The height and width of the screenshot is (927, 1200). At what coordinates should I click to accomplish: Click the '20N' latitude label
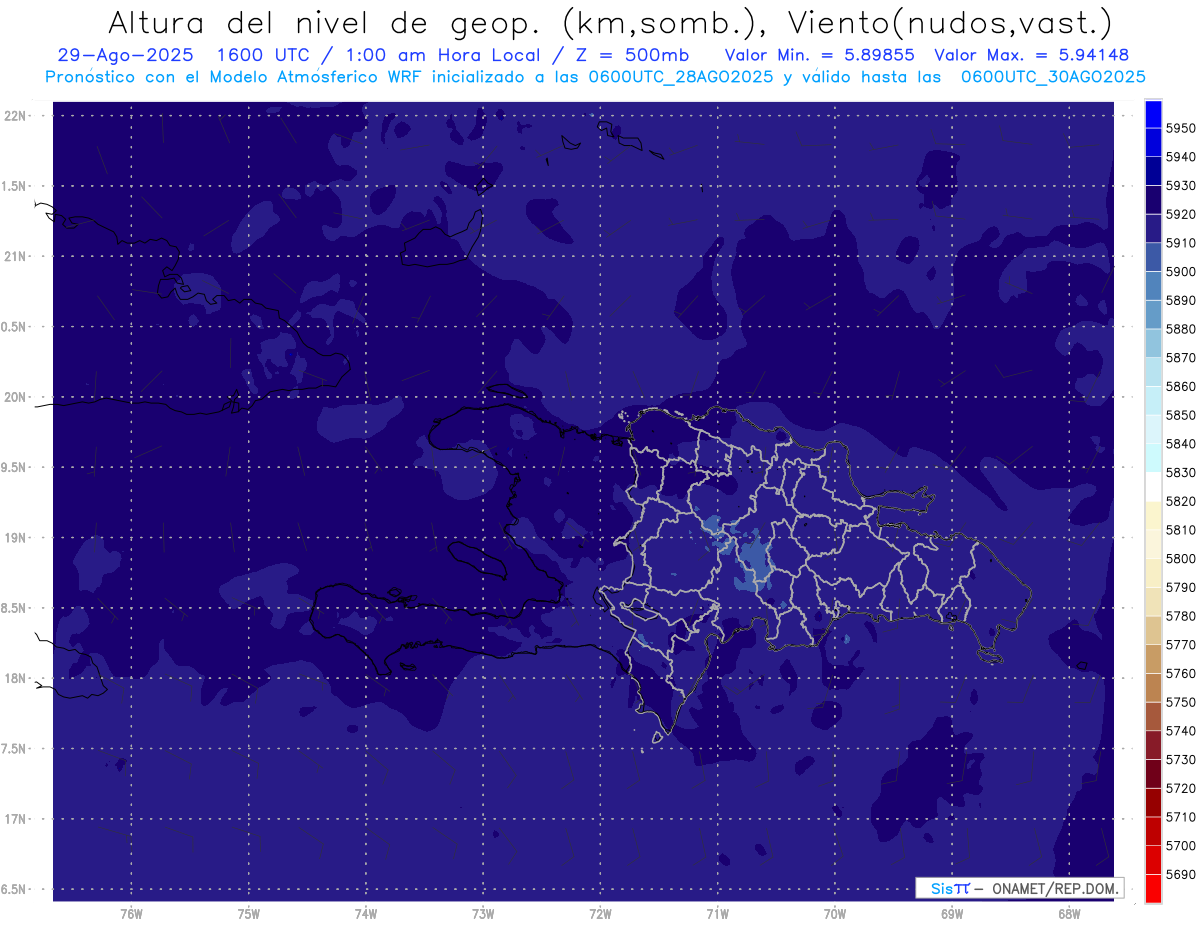[17, 397]
